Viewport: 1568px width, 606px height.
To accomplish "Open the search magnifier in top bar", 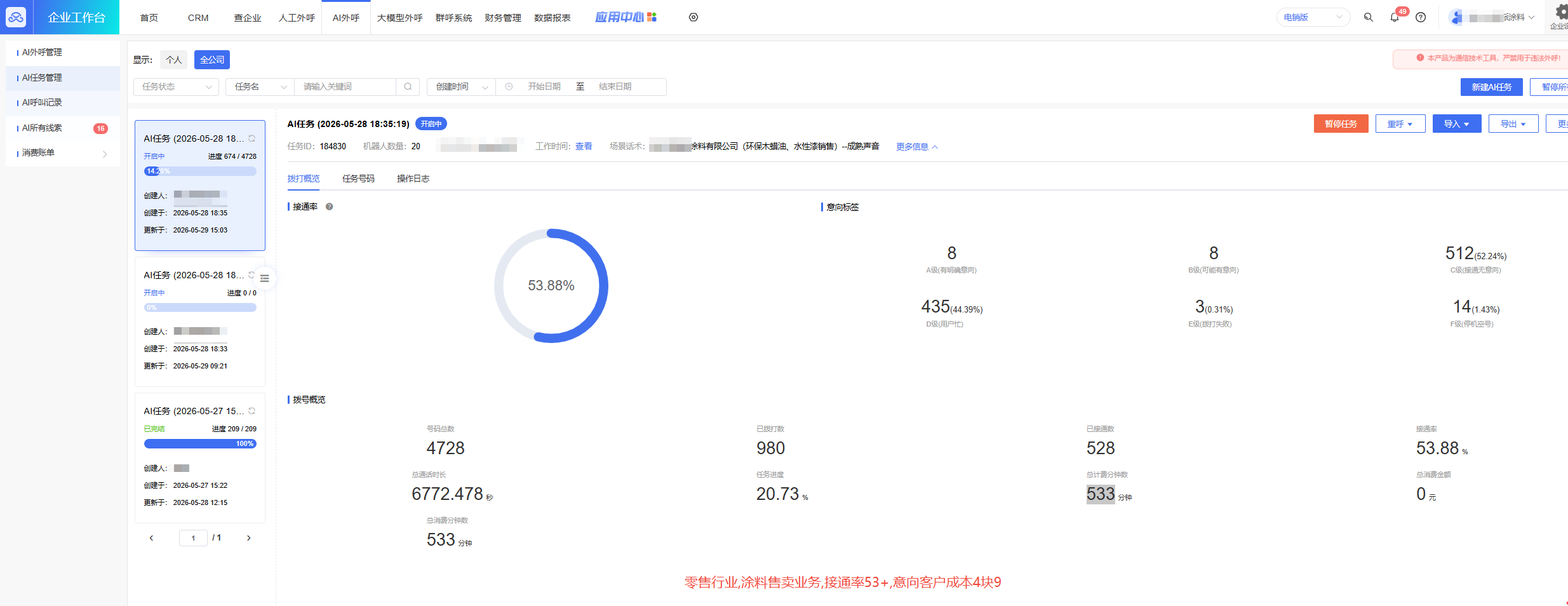I will 1368,17.
